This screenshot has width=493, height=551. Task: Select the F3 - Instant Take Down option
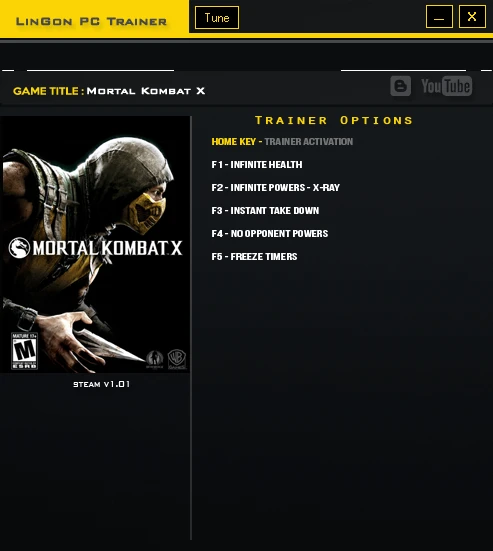(x=265, y=210)
